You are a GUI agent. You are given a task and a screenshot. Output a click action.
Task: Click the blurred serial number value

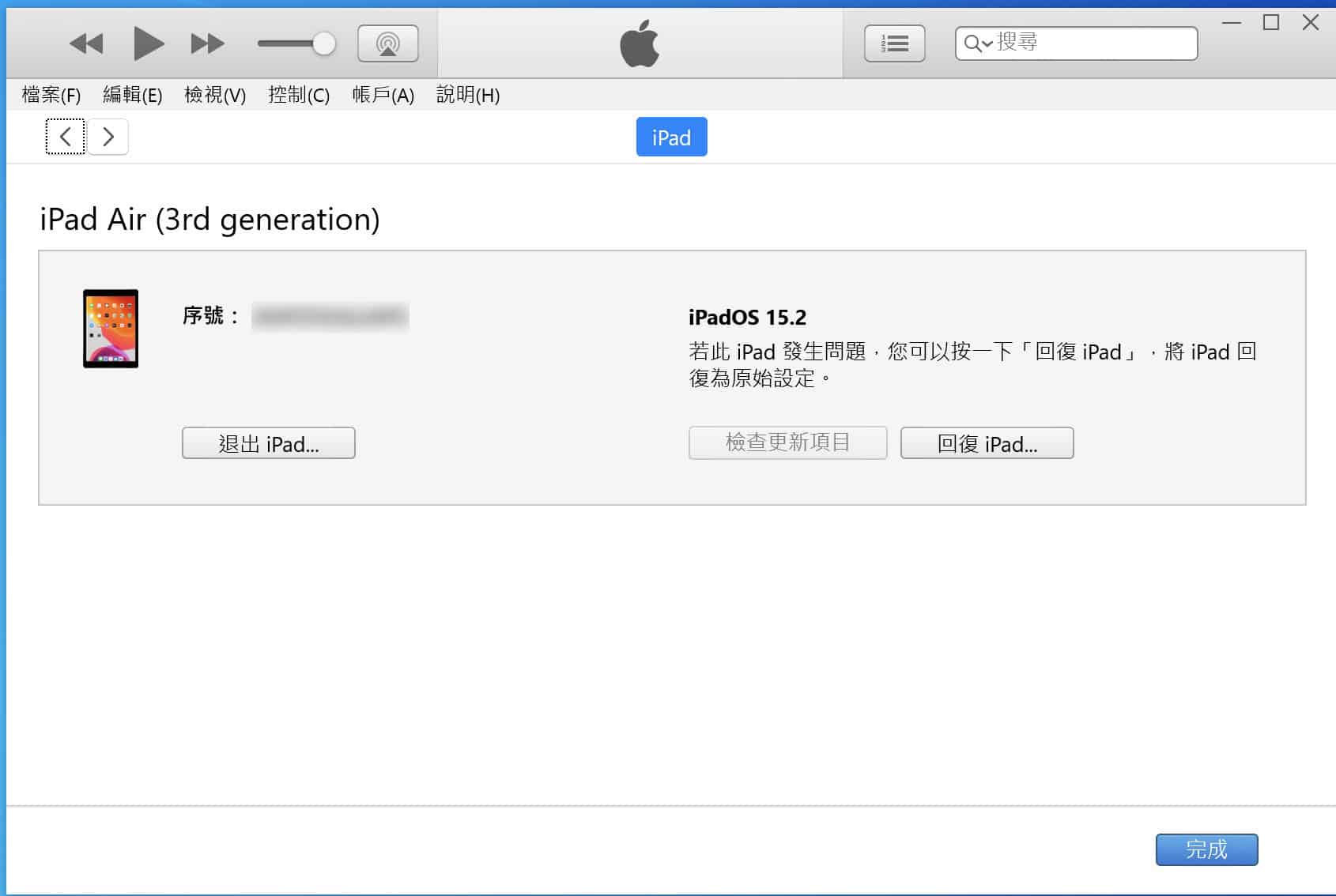point(330,317)
